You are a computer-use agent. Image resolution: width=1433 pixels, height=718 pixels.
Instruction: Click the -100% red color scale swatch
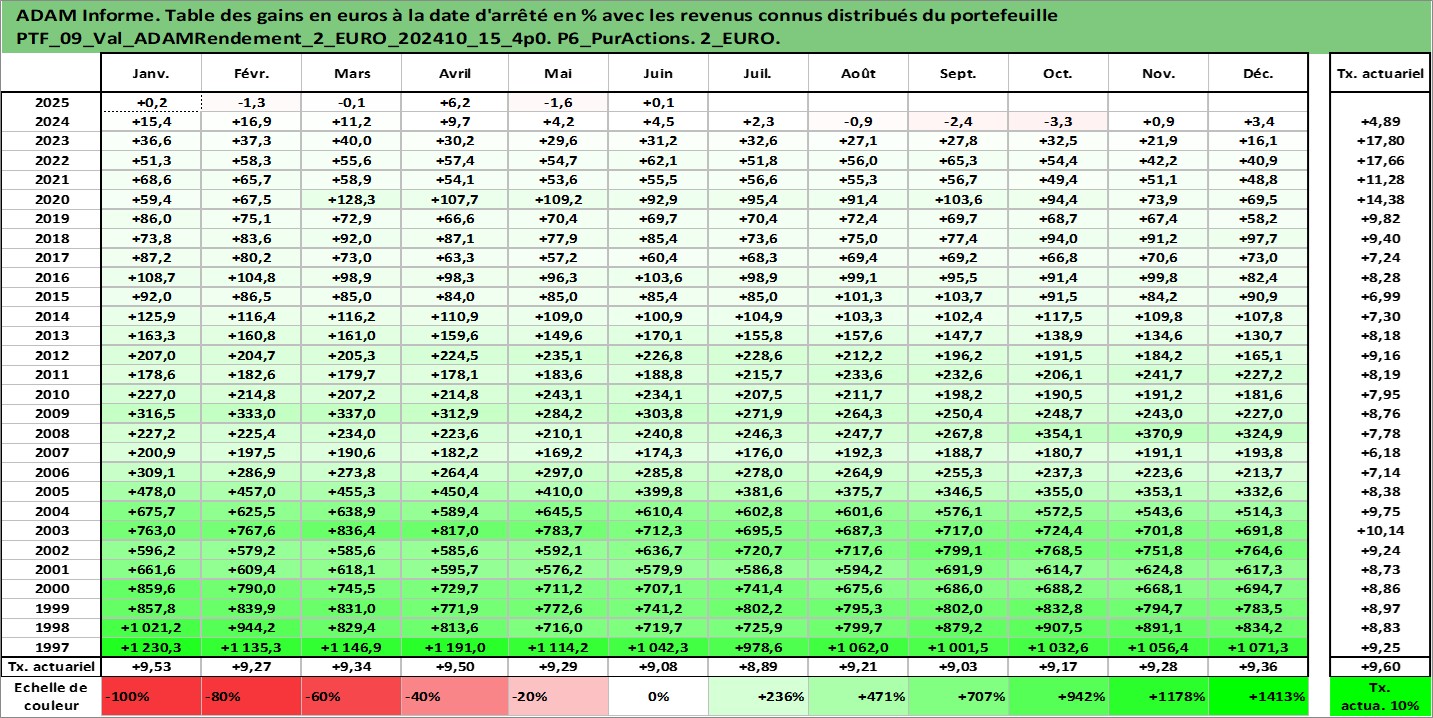pyautogui.click(x=151, y=696)
